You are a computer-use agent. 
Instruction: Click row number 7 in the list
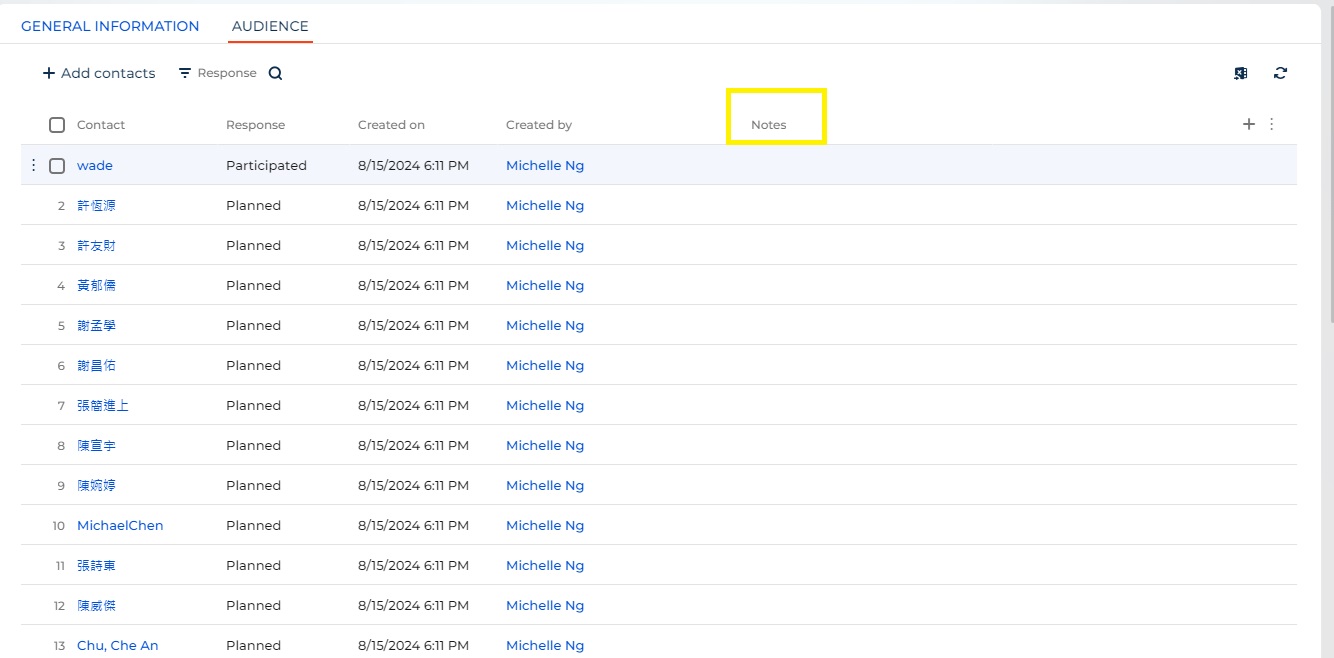[61, 405]
